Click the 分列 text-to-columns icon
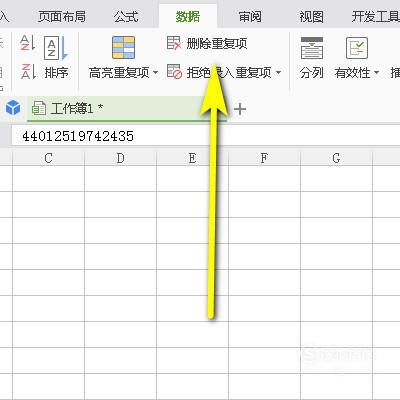This screenshot has width=400, height=400. pyautogui.click(x=312, y=48)
